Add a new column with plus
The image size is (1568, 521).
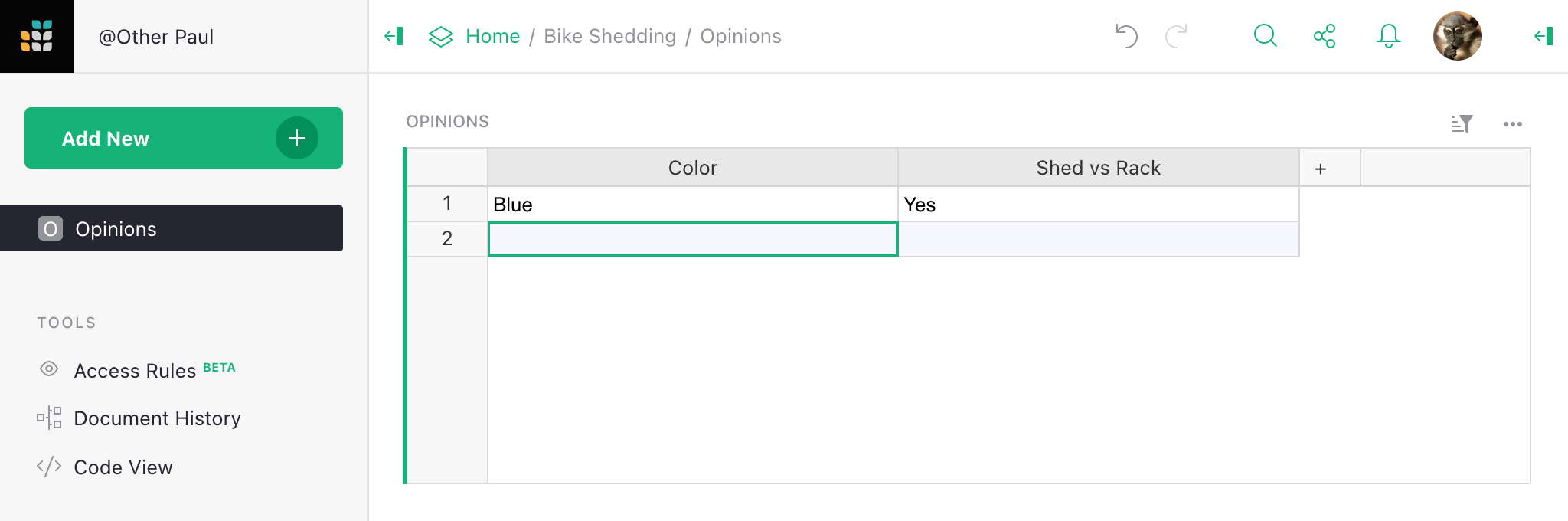pos(1321,169)
